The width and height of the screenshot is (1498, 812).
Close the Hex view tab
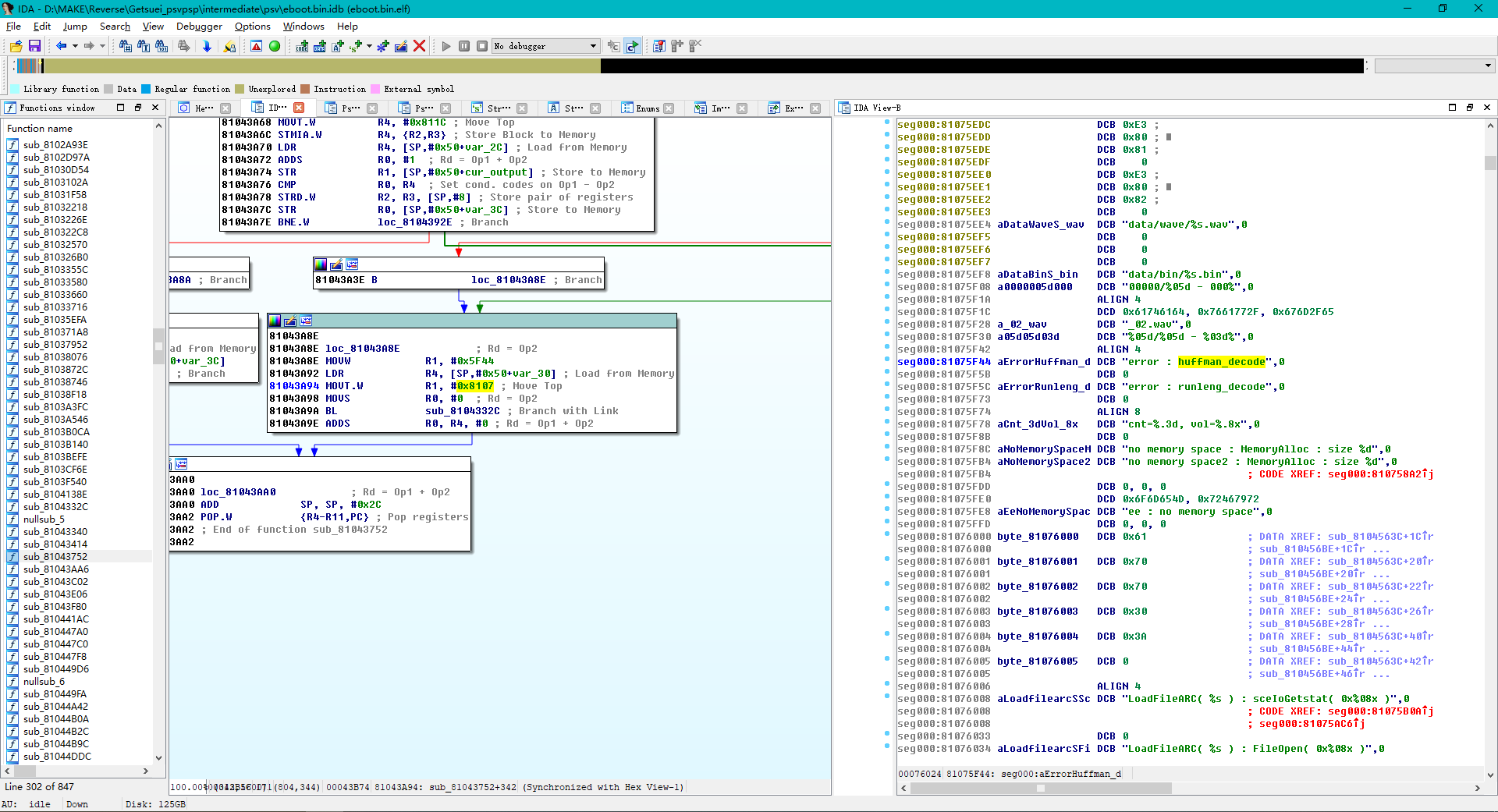pos(225,108)
